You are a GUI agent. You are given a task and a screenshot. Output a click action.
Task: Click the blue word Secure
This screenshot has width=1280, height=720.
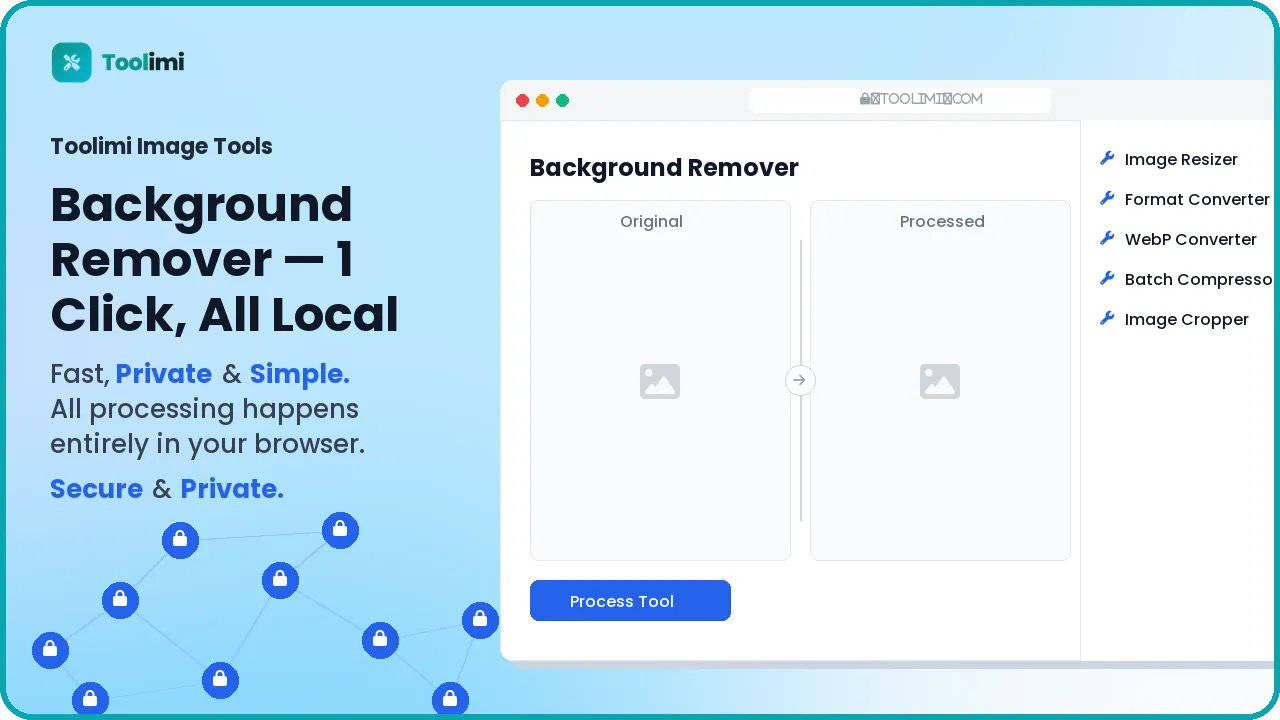pos(97,489)
